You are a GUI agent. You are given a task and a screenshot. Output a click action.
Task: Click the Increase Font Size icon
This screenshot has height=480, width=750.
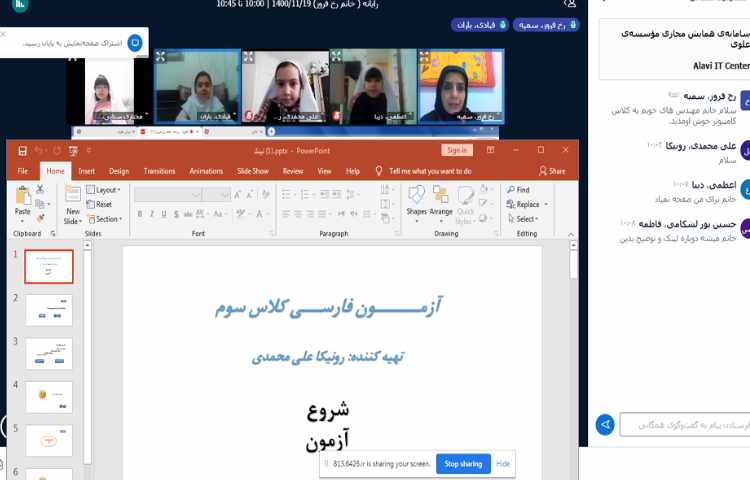[x=238, y=195]
